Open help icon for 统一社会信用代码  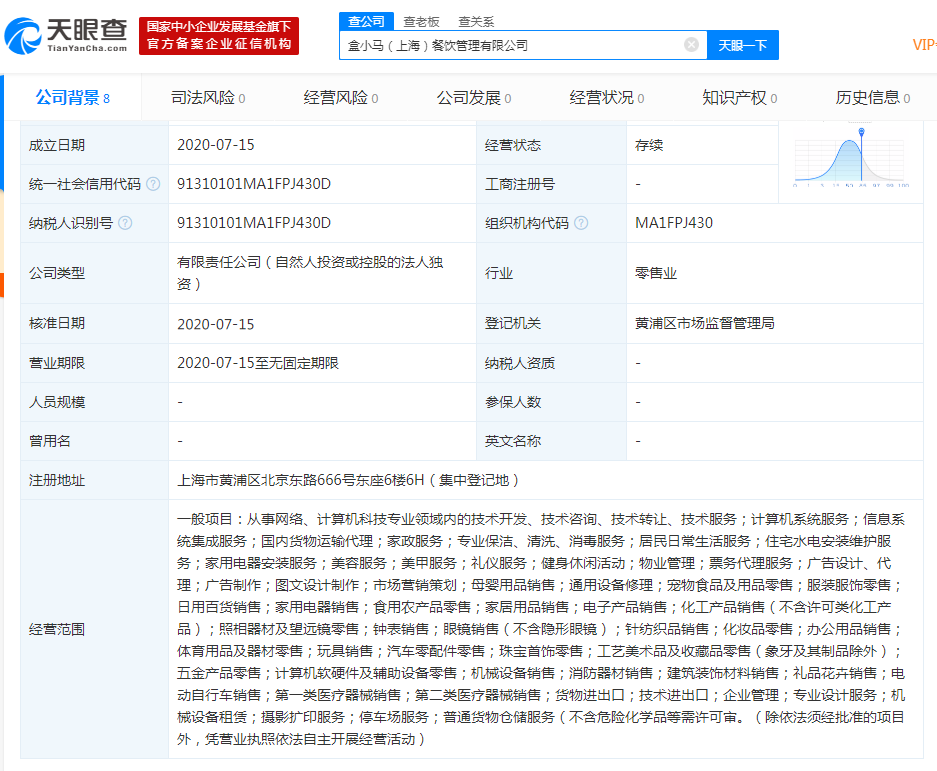(153, 184)
